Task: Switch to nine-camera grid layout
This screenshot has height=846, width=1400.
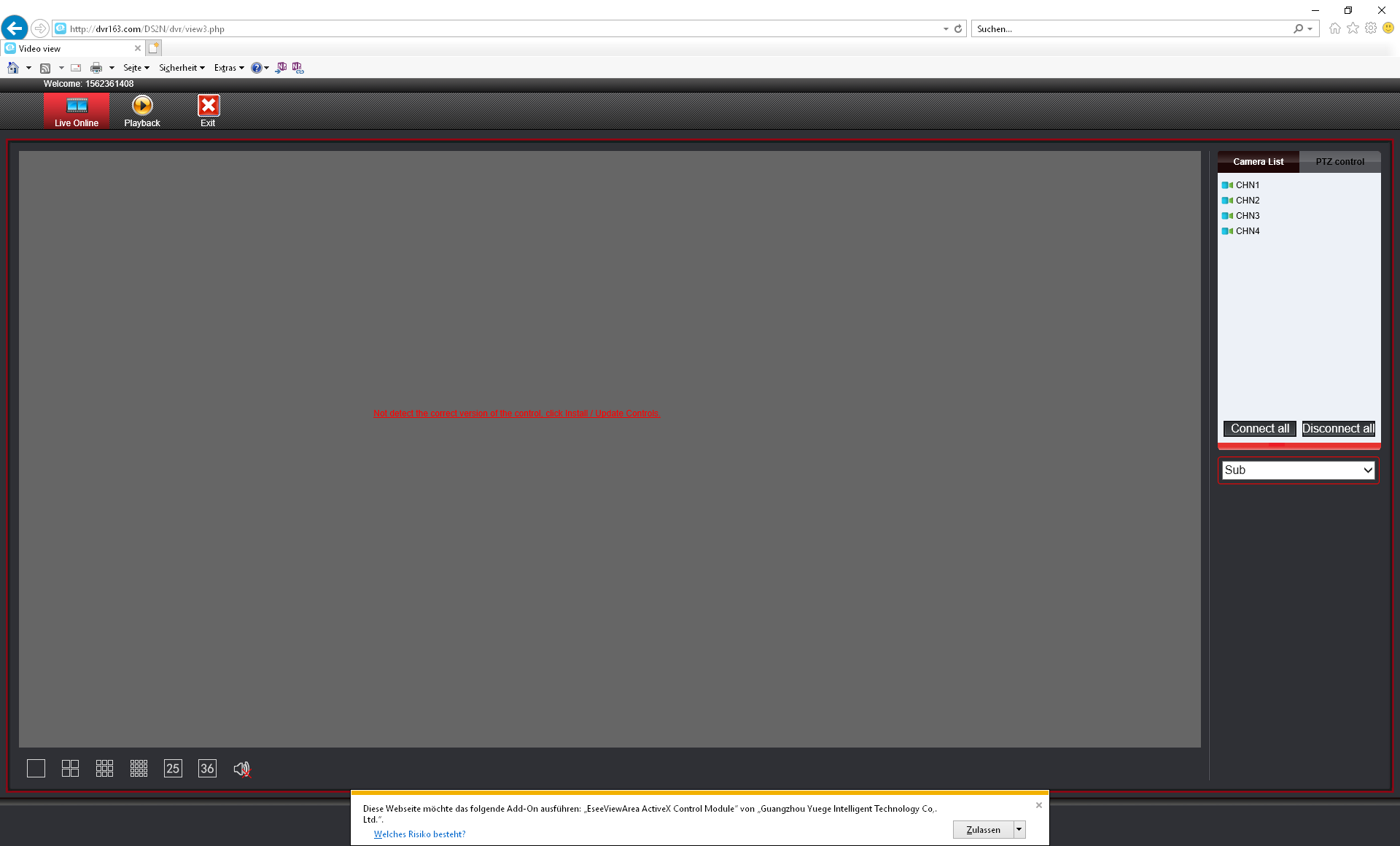Action: click(x=104, y=768)
